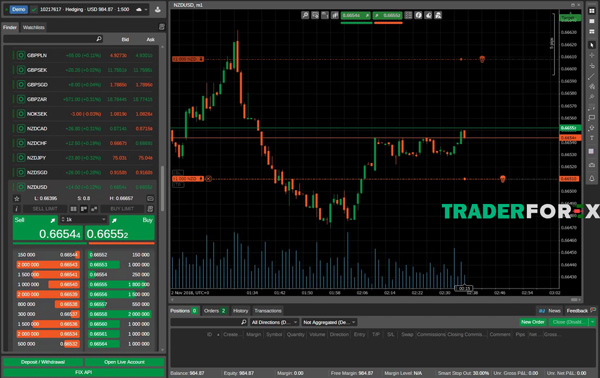Select the cursor pointer tool in drawing sidebar
The image size is (600, 378).
(x=592, y=45)
